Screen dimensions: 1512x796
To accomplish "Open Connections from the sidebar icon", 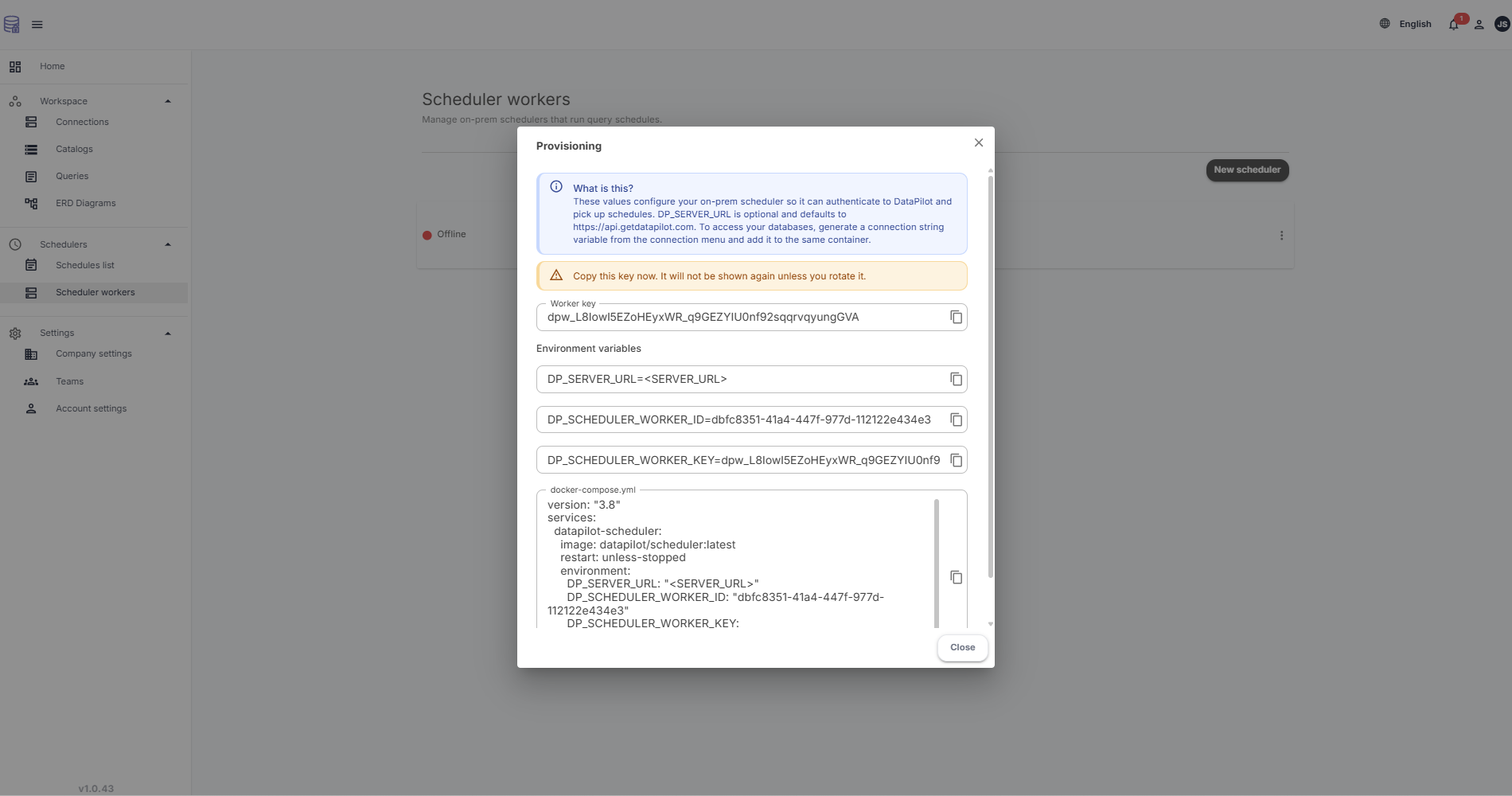I will (x=30, y=122).
